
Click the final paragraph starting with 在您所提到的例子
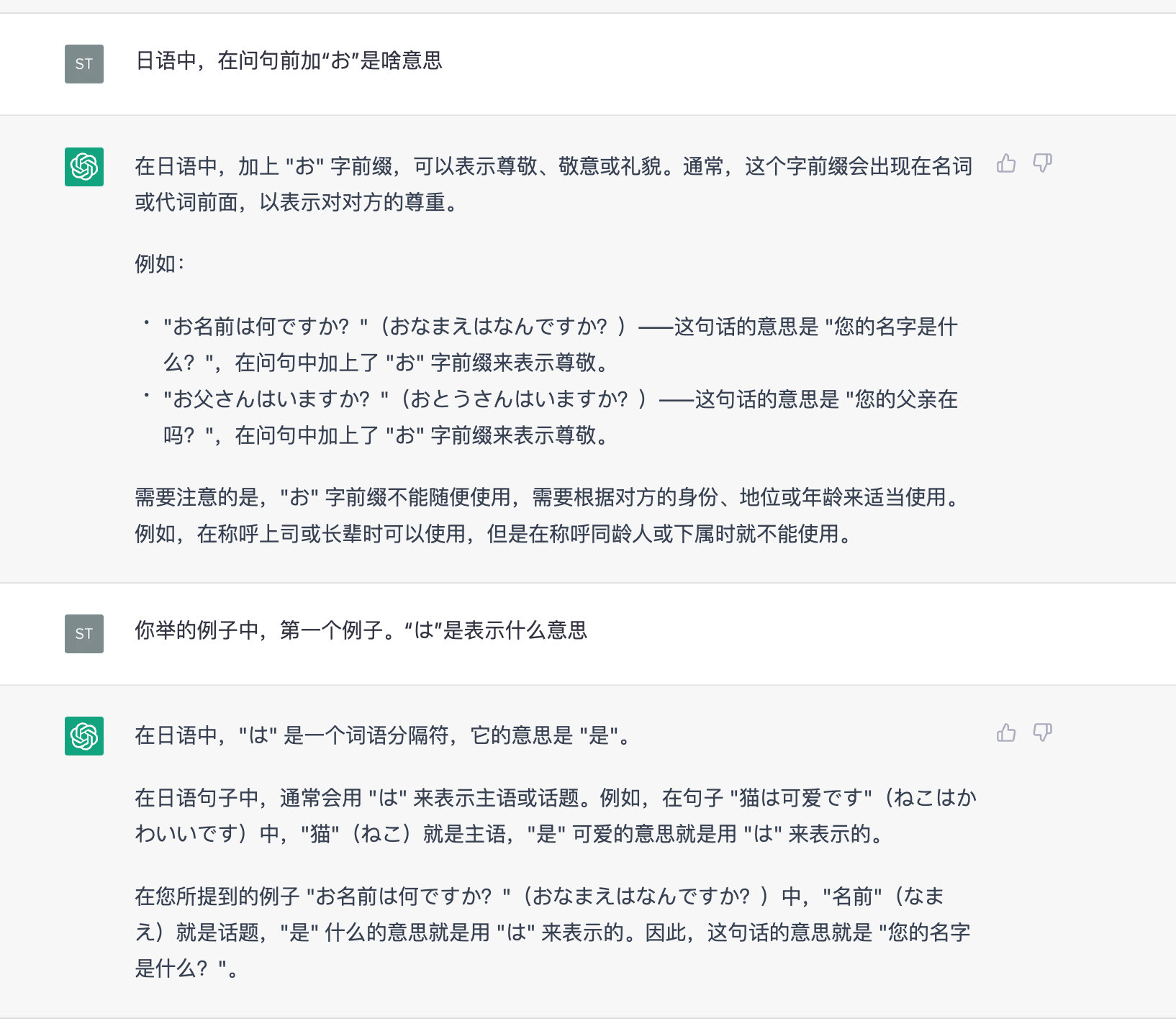[x=551, y=932]
